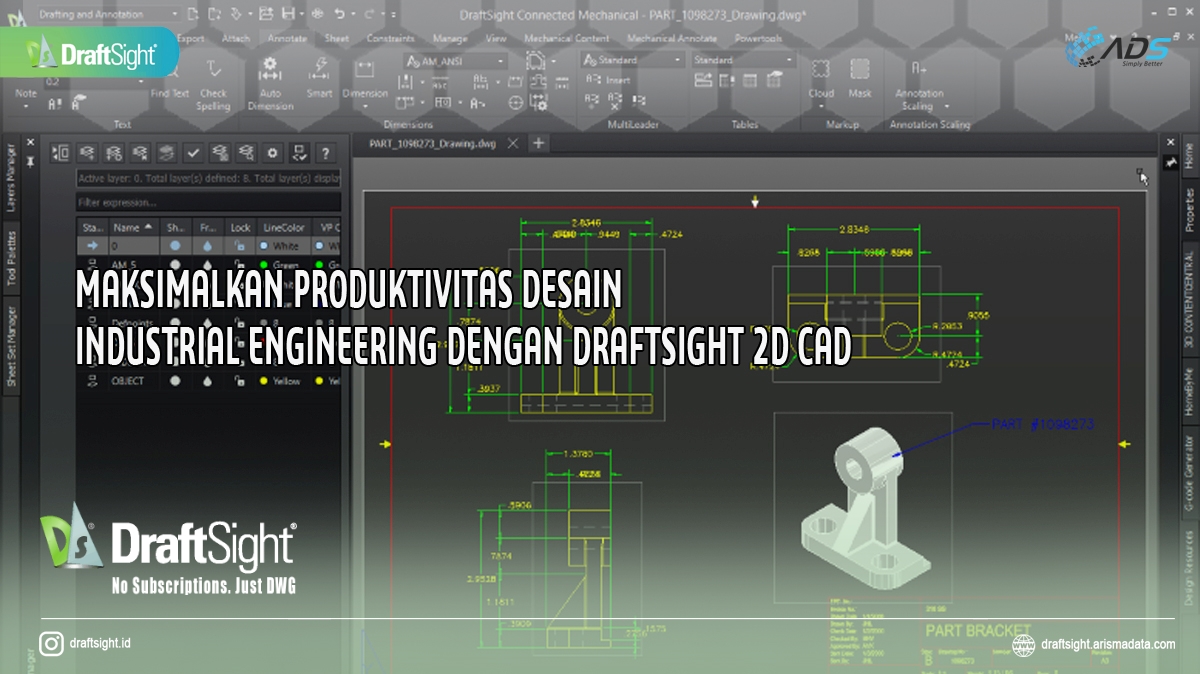The width and height of the screenshot is (1200, 674).
Task: Click the gear settings icon in Layers Manager
Action: [x=272, y=153]
